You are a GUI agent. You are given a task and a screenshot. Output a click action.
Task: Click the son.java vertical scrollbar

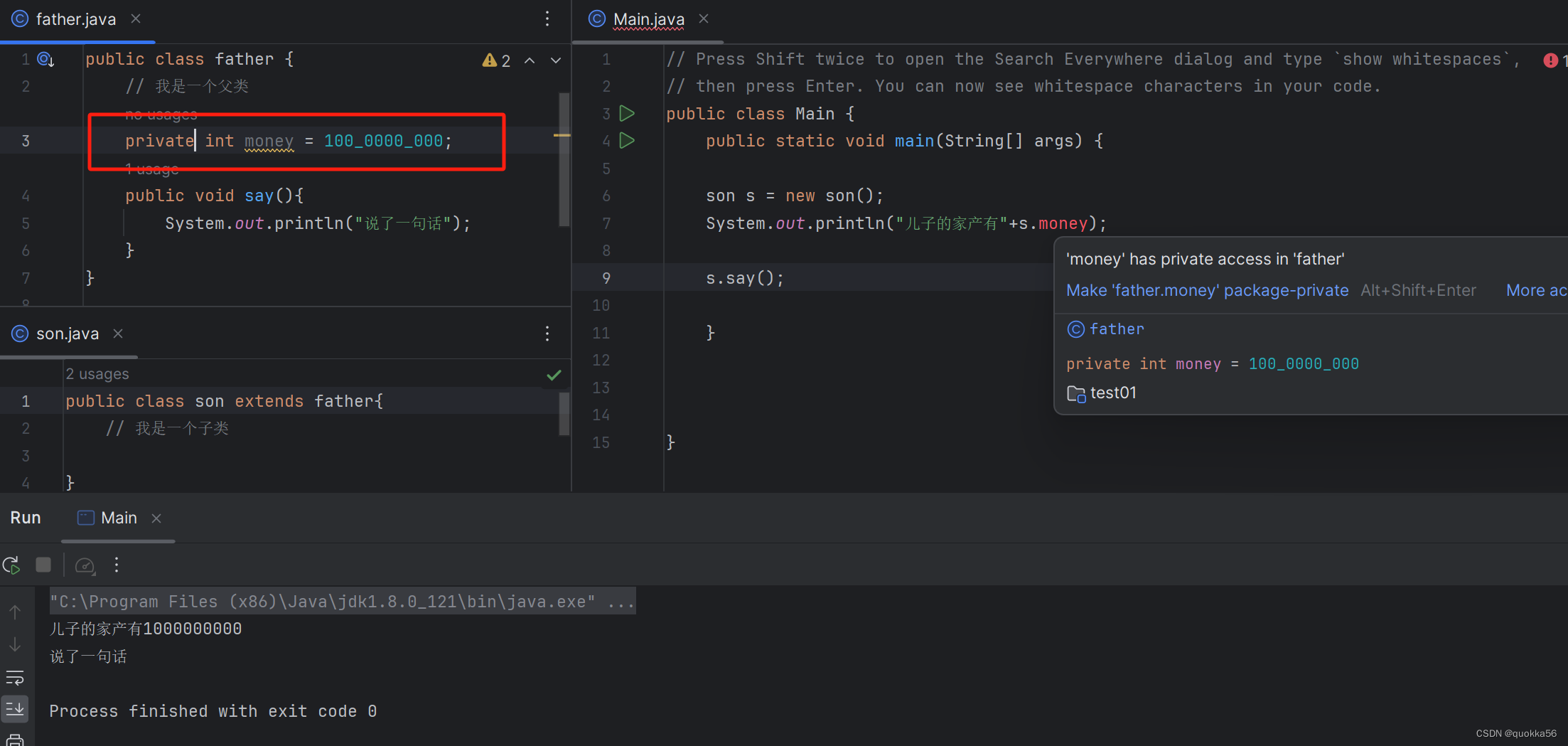[x=564, y=414]
